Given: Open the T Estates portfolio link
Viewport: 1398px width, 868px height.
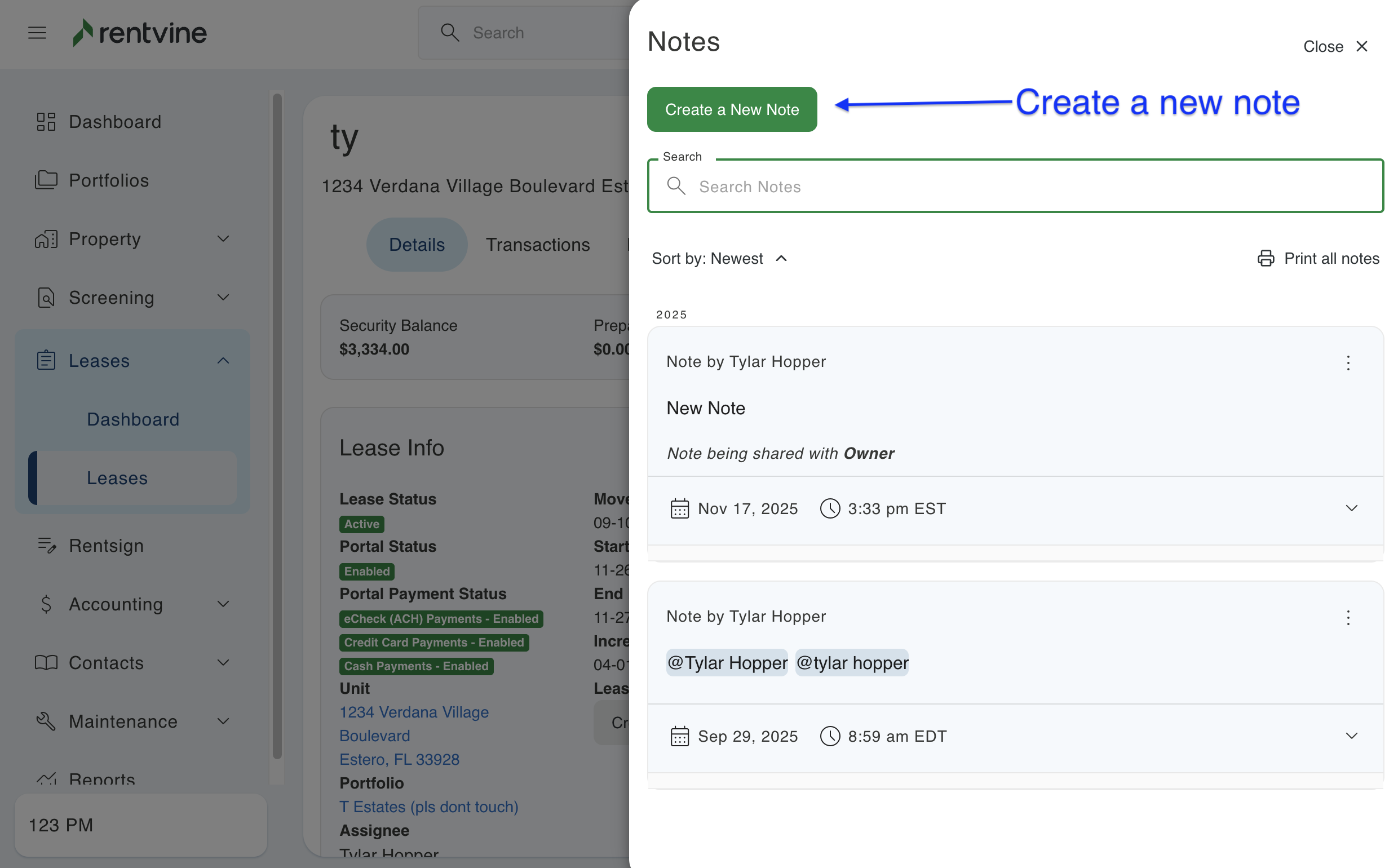Looking at the screenshot, I should pos(428,807).
